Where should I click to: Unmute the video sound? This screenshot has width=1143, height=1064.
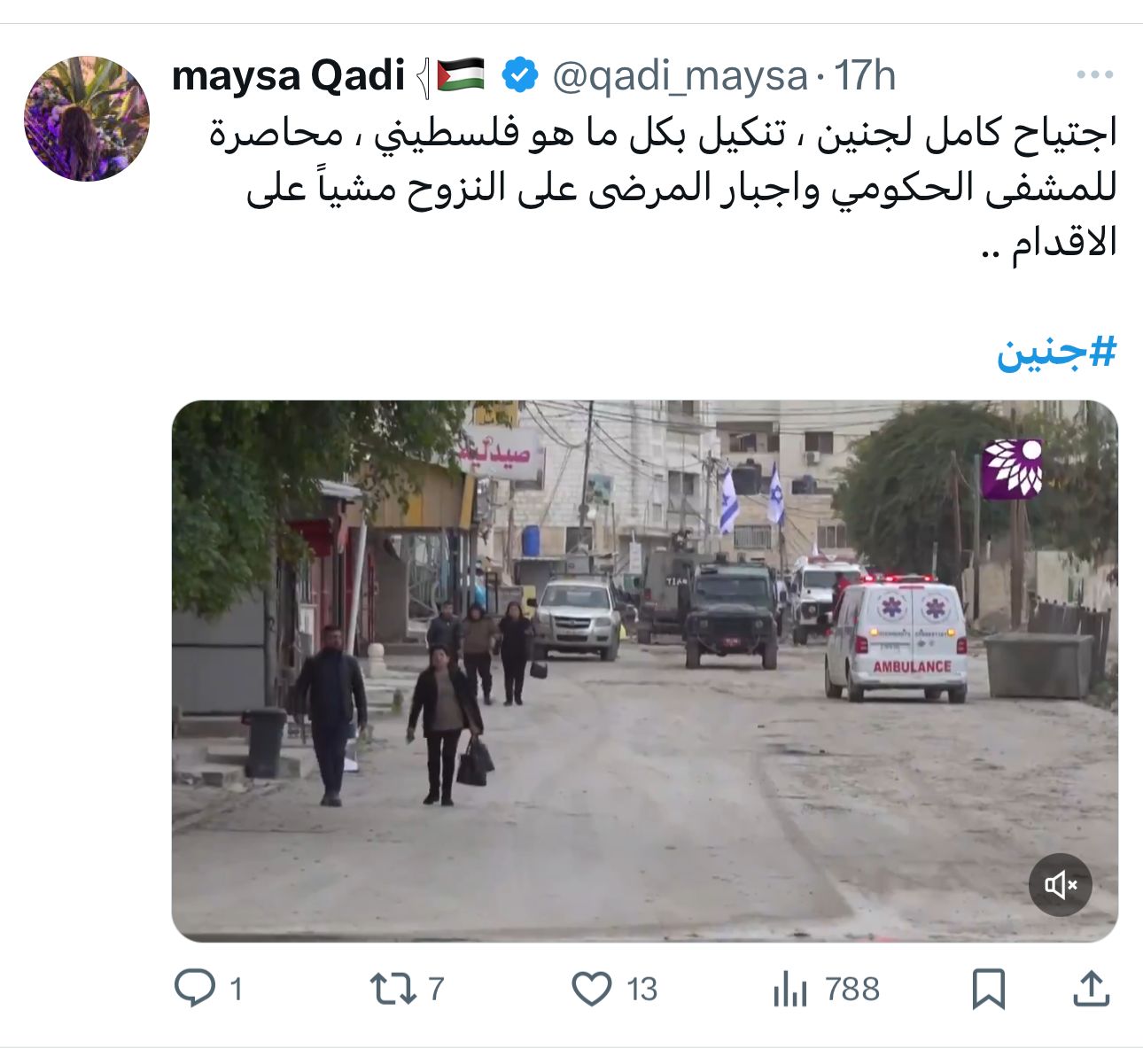coord(1060,884)
